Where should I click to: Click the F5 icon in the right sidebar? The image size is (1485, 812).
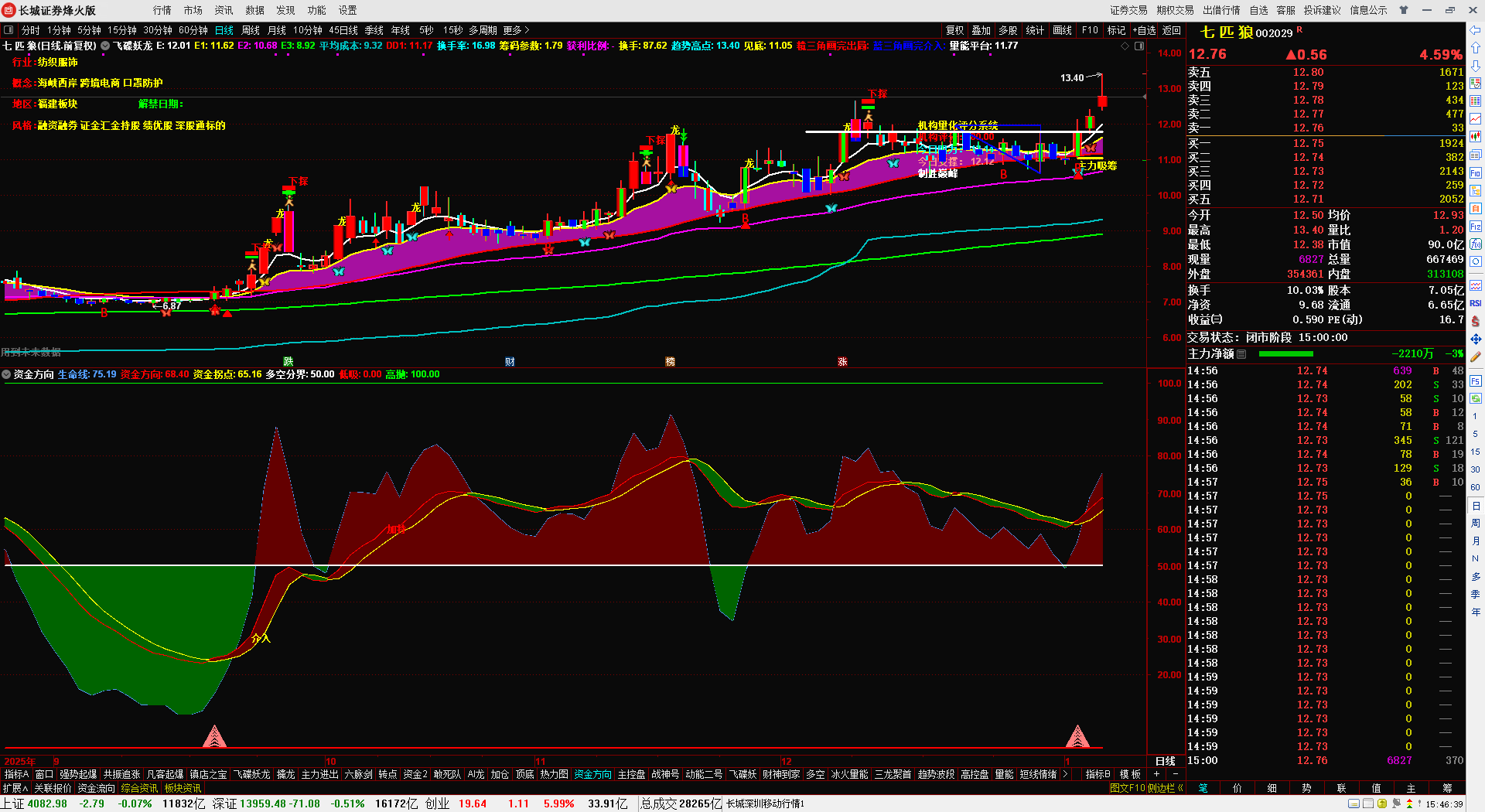1476,380
